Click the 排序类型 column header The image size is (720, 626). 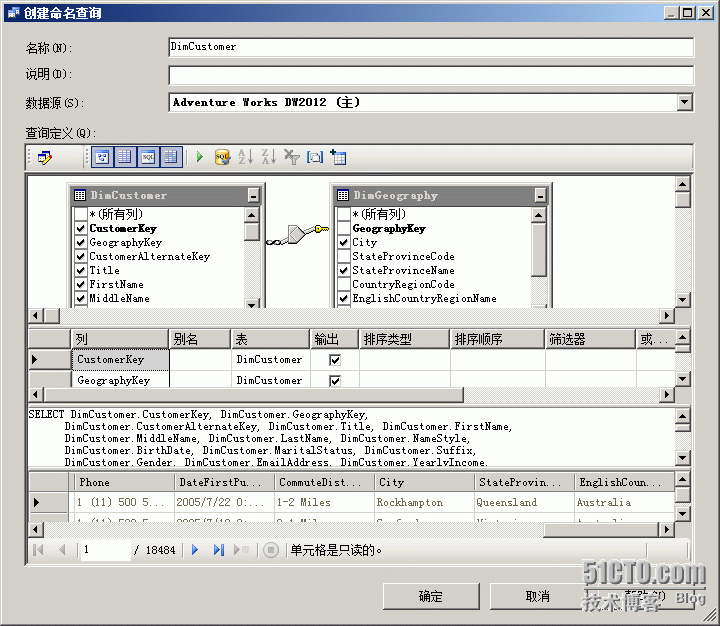tap(404, 339)
